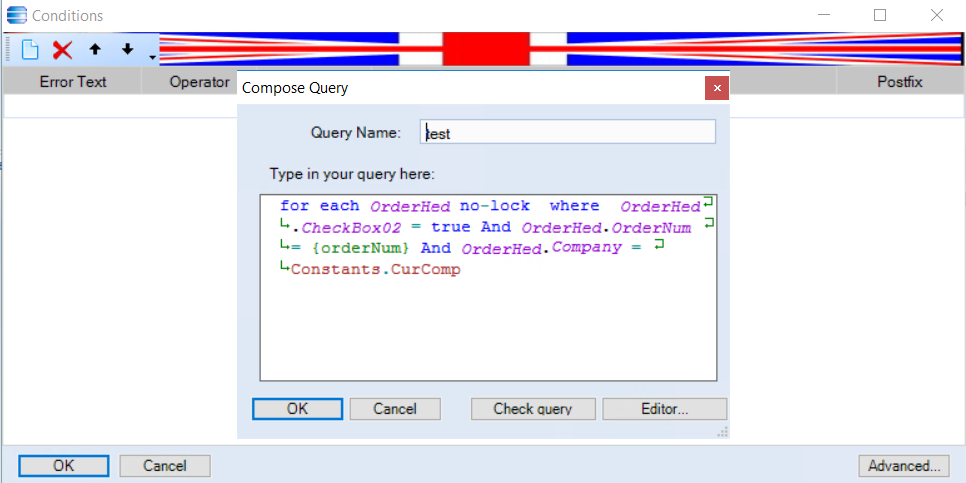Close the Compose Query dialog
Viewport: 966px width, 483px height.
coord(717,88)
